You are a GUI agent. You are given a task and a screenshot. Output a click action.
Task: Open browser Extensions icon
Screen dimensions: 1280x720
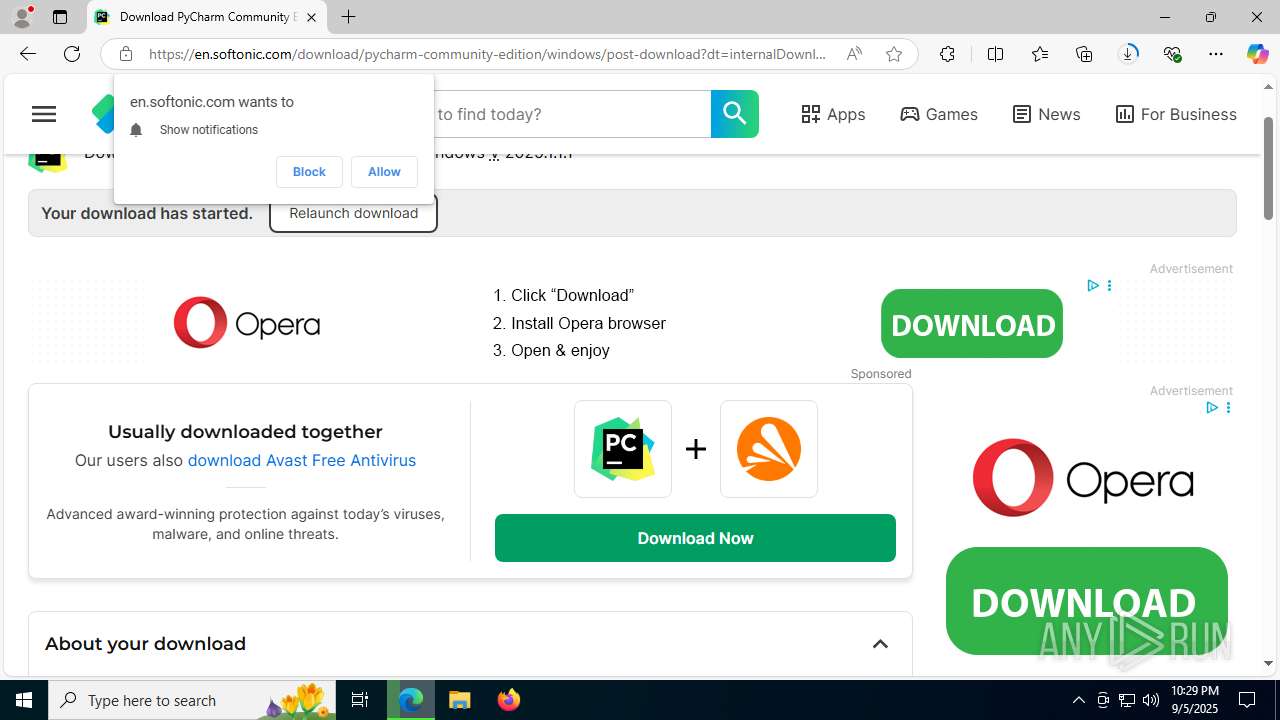pos(947,54)
